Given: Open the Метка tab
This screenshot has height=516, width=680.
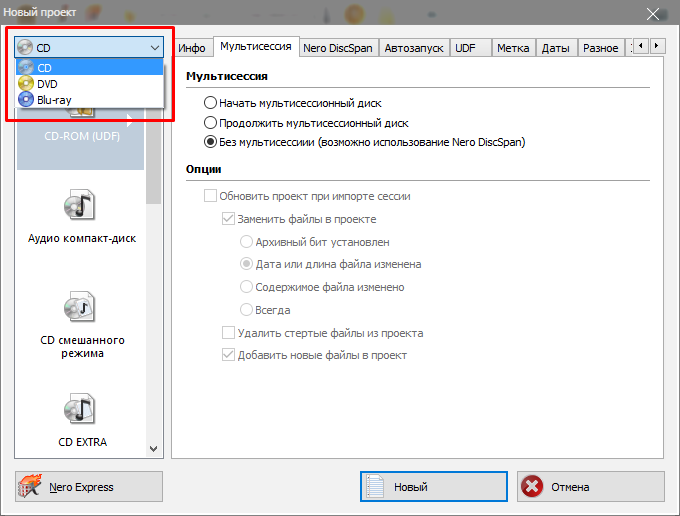Looking at the screenshot, I should (x=513, y=48).
